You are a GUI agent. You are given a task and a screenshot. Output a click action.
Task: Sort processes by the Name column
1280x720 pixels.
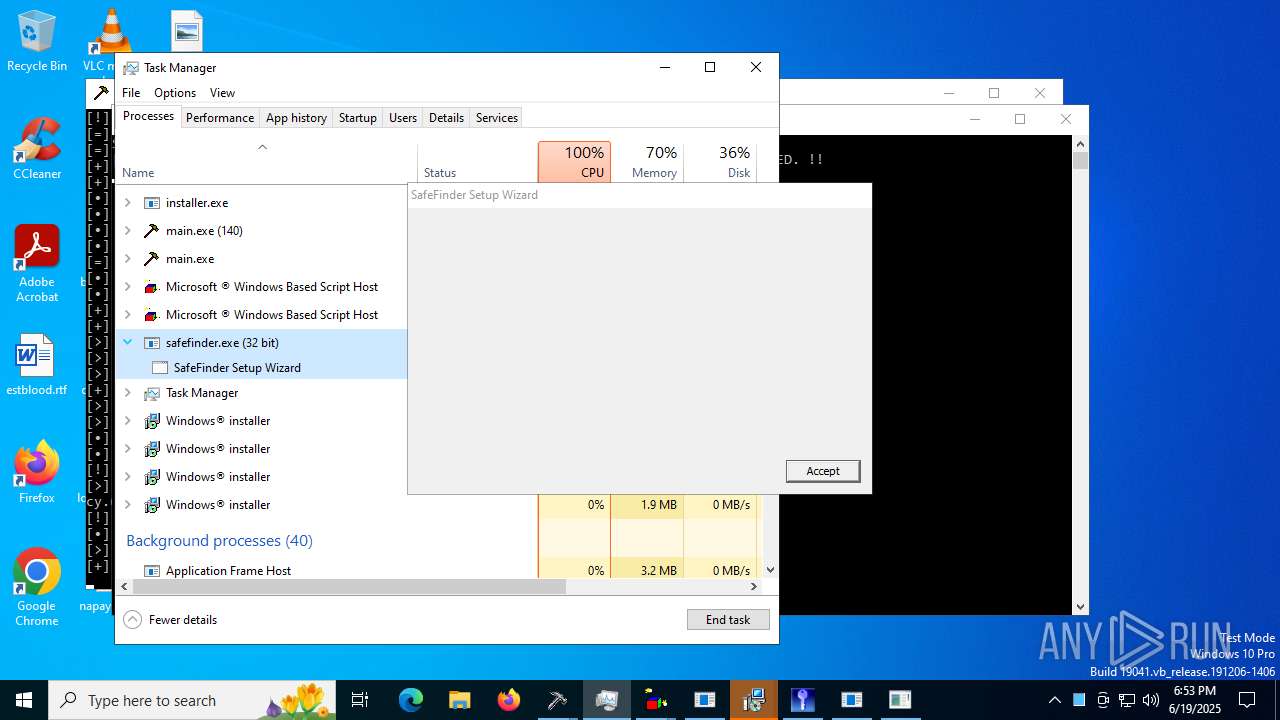[x=266, y=162]
